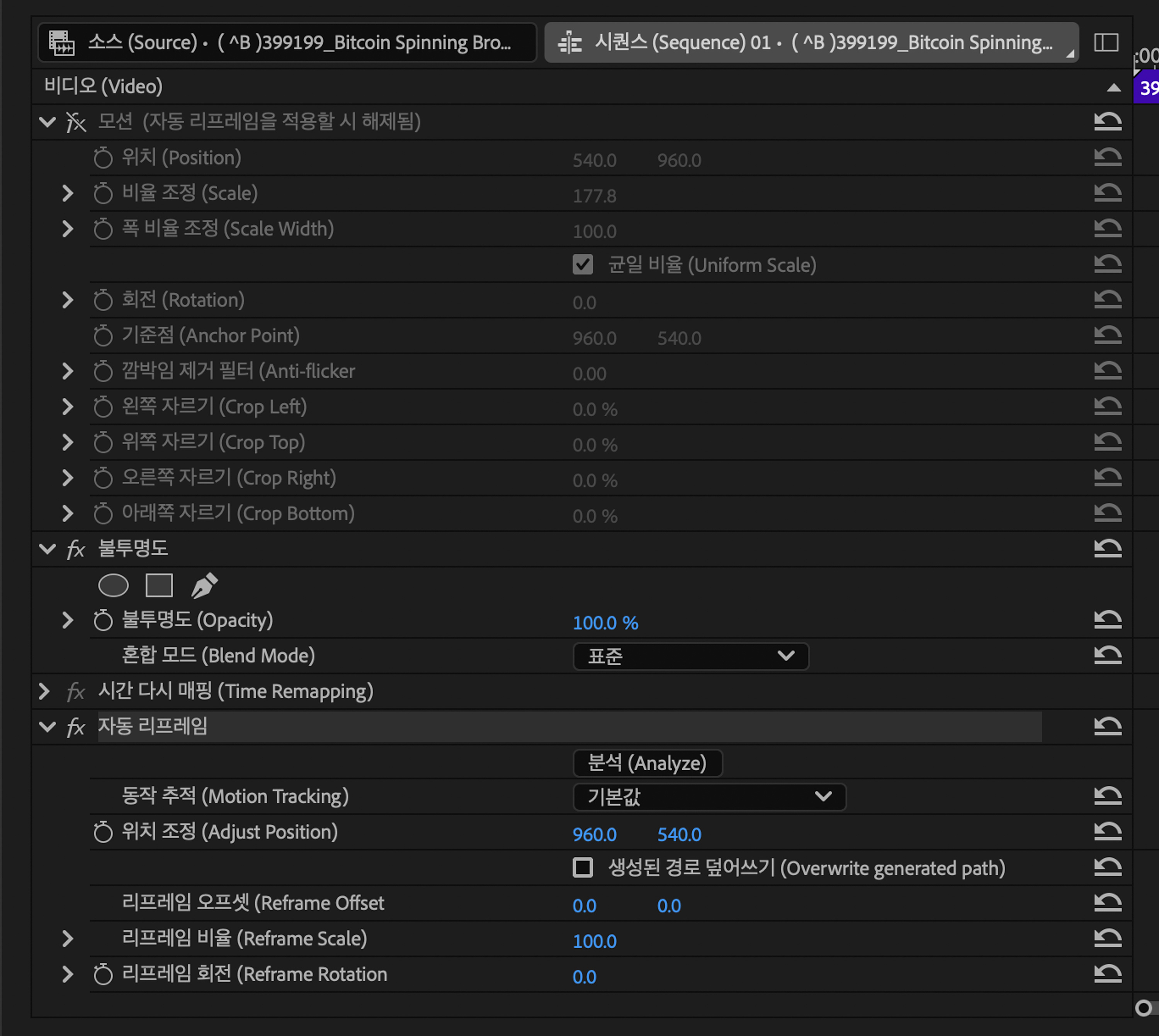Select the ellipse mask tool under Opacity
The width and height of the screenshot is (1159, 1036).
click(x=113, y=585)
